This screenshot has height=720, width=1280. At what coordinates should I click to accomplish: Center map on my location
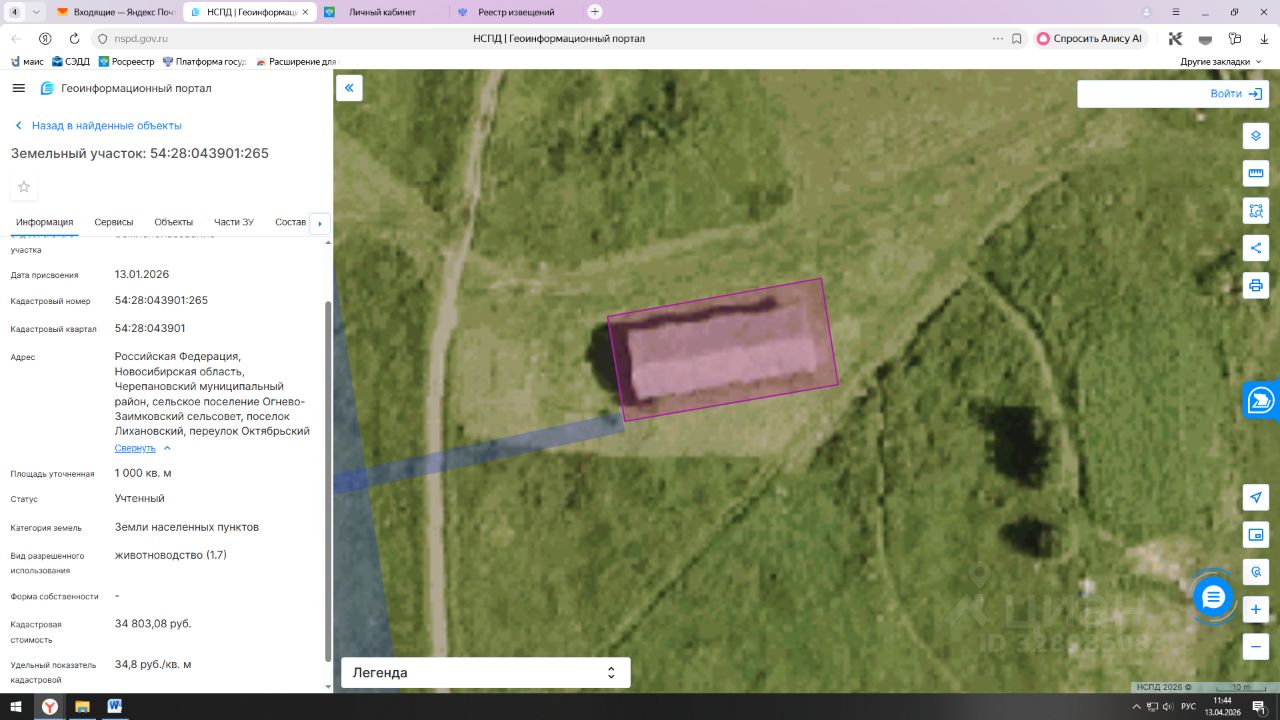tap(1256, 497)
